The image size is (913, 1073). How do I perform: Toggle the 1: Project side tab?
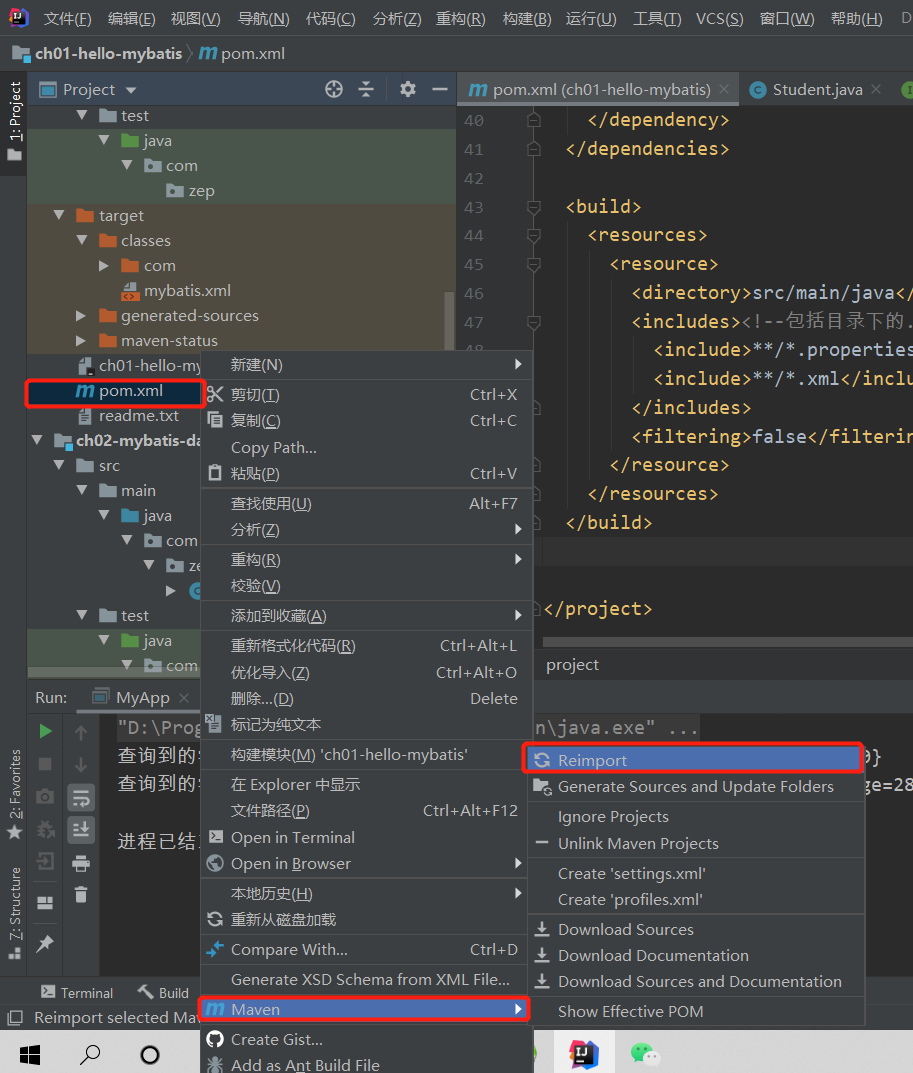pyautogui.click(x=15, y=122)
